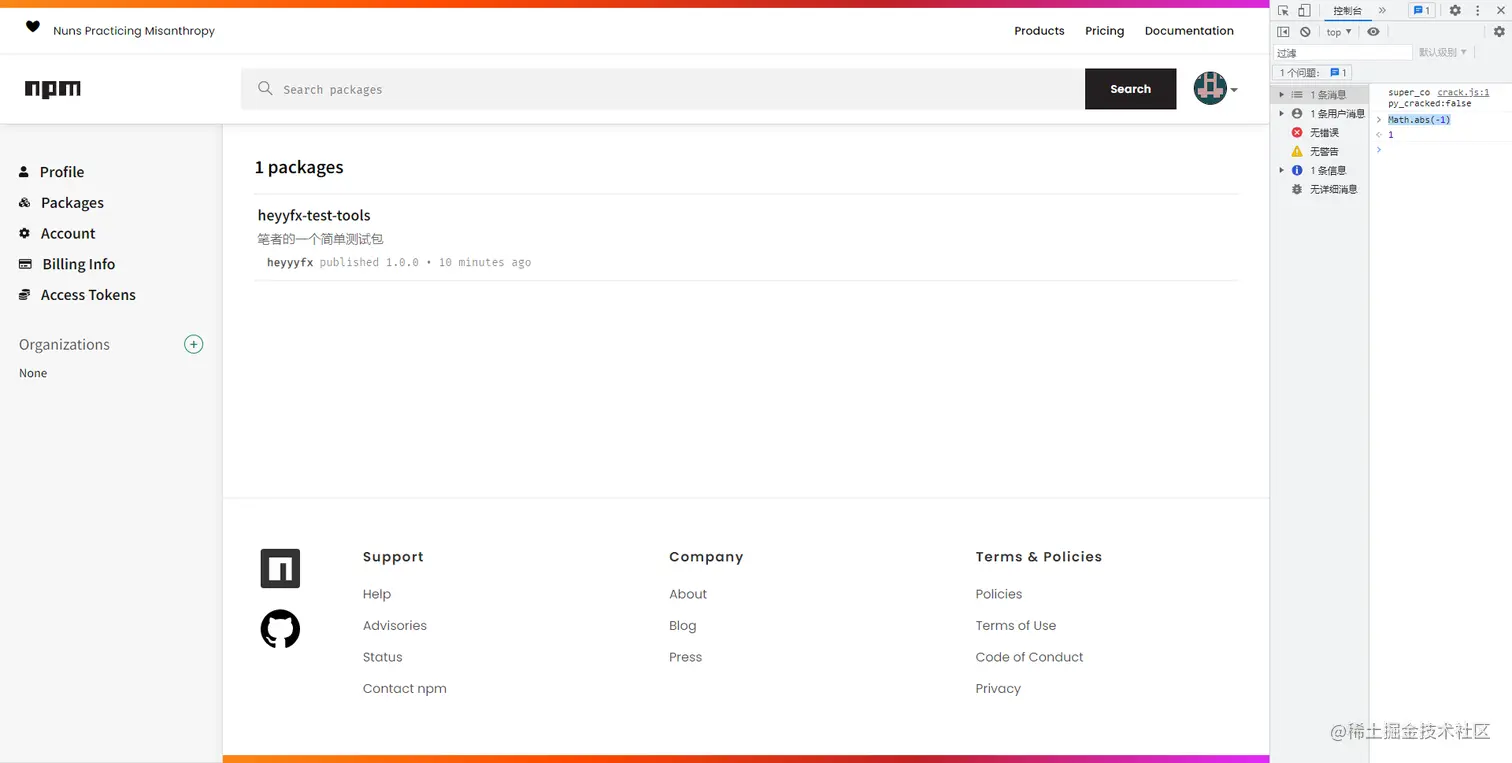
Task: Open the 'top' JavaScript context dropdown
Action: coord(1339,32)
